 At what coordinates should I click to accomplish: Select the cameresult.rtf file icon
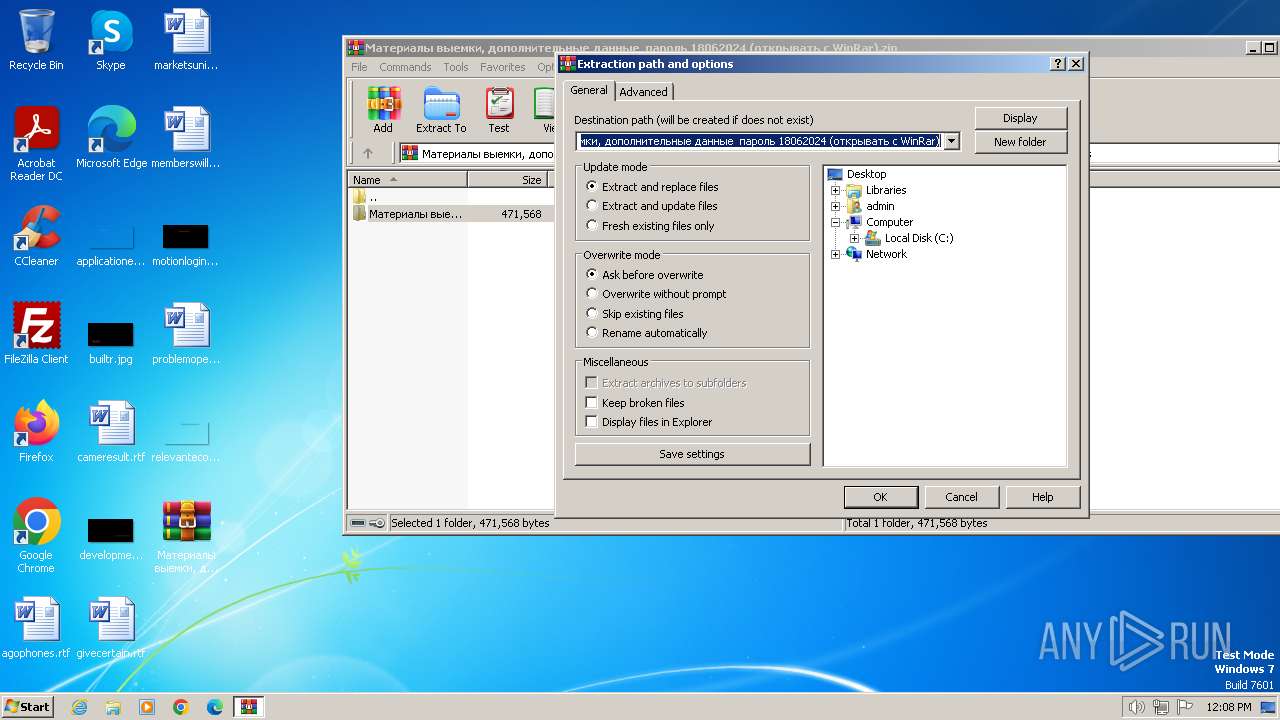(111, 432)
